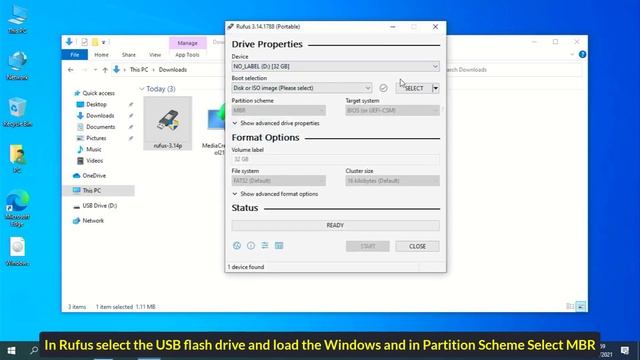The height and width of the screenshot is (360, 640).
Task: Switch Explorer to large icons view button
Action: [x=581, y=307]
